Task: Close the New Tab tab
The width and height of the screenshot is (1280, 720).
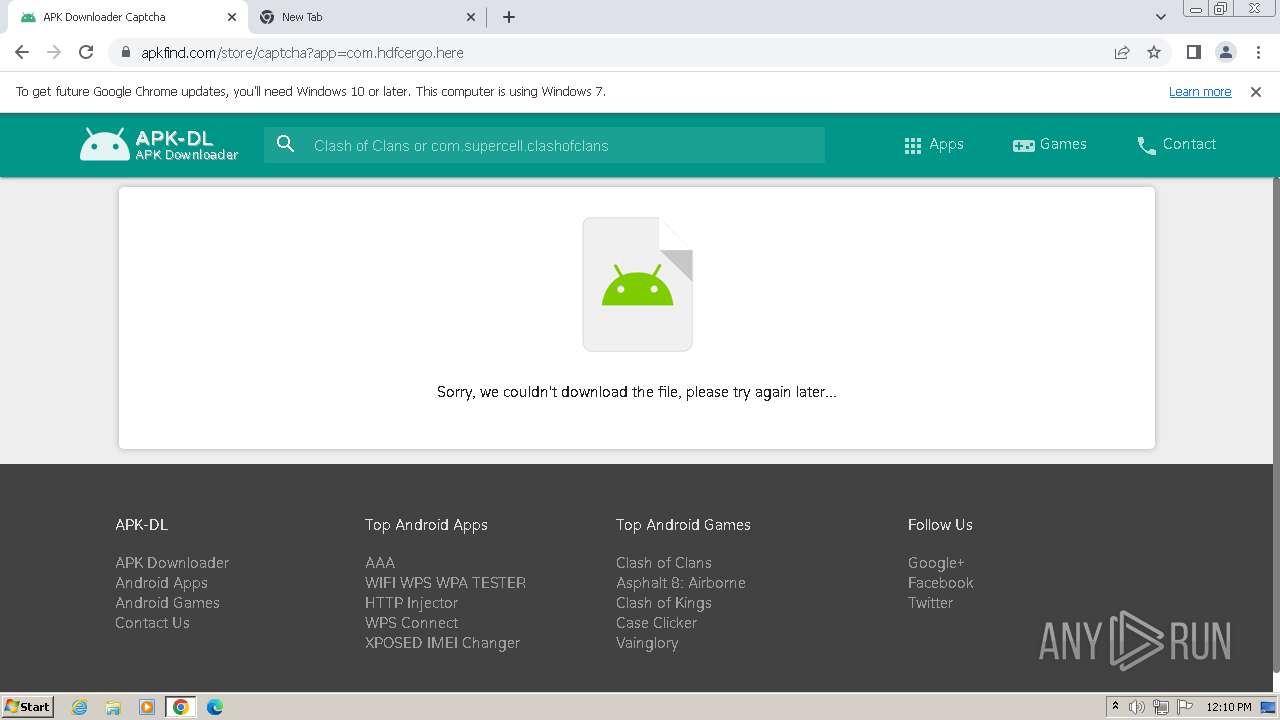Action: [x=472, y=17]
